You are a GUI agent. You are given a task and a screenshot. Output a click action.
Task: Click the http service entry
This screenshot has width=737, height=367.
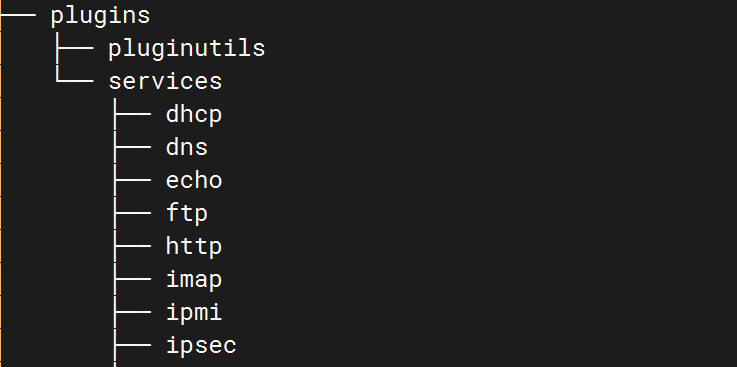[194, 247]
